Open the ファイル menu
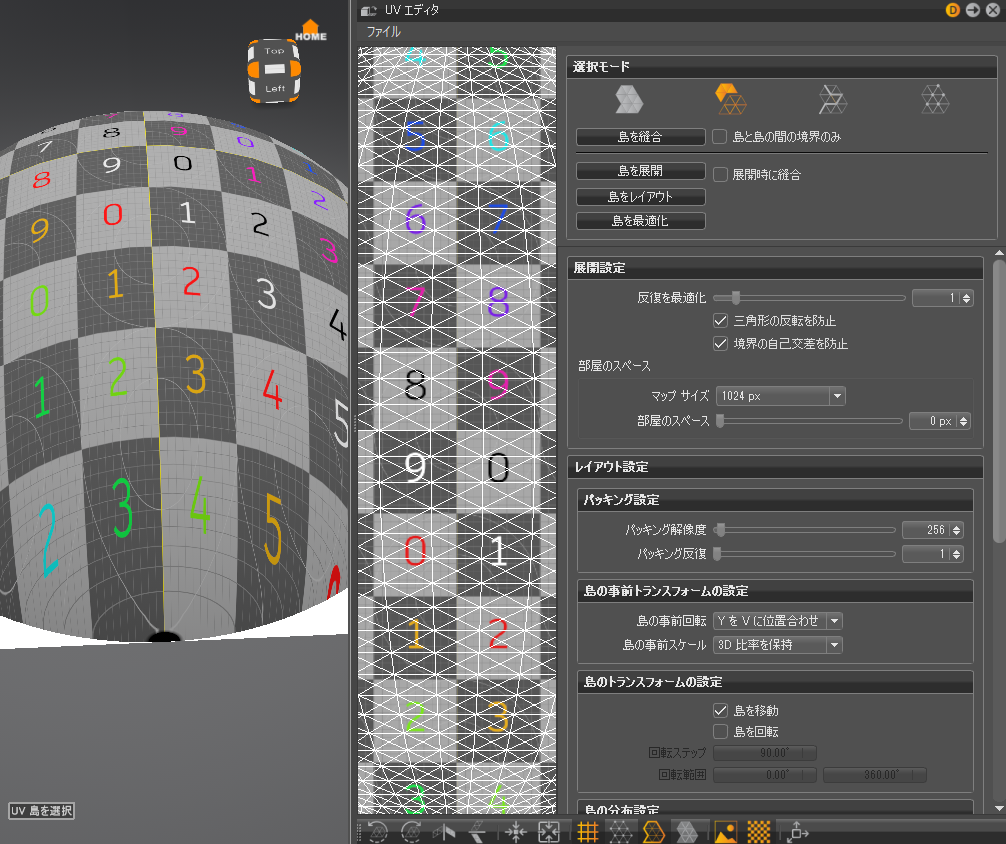The width and height of the screenshot is (1006, 844). tap(384, 31)
